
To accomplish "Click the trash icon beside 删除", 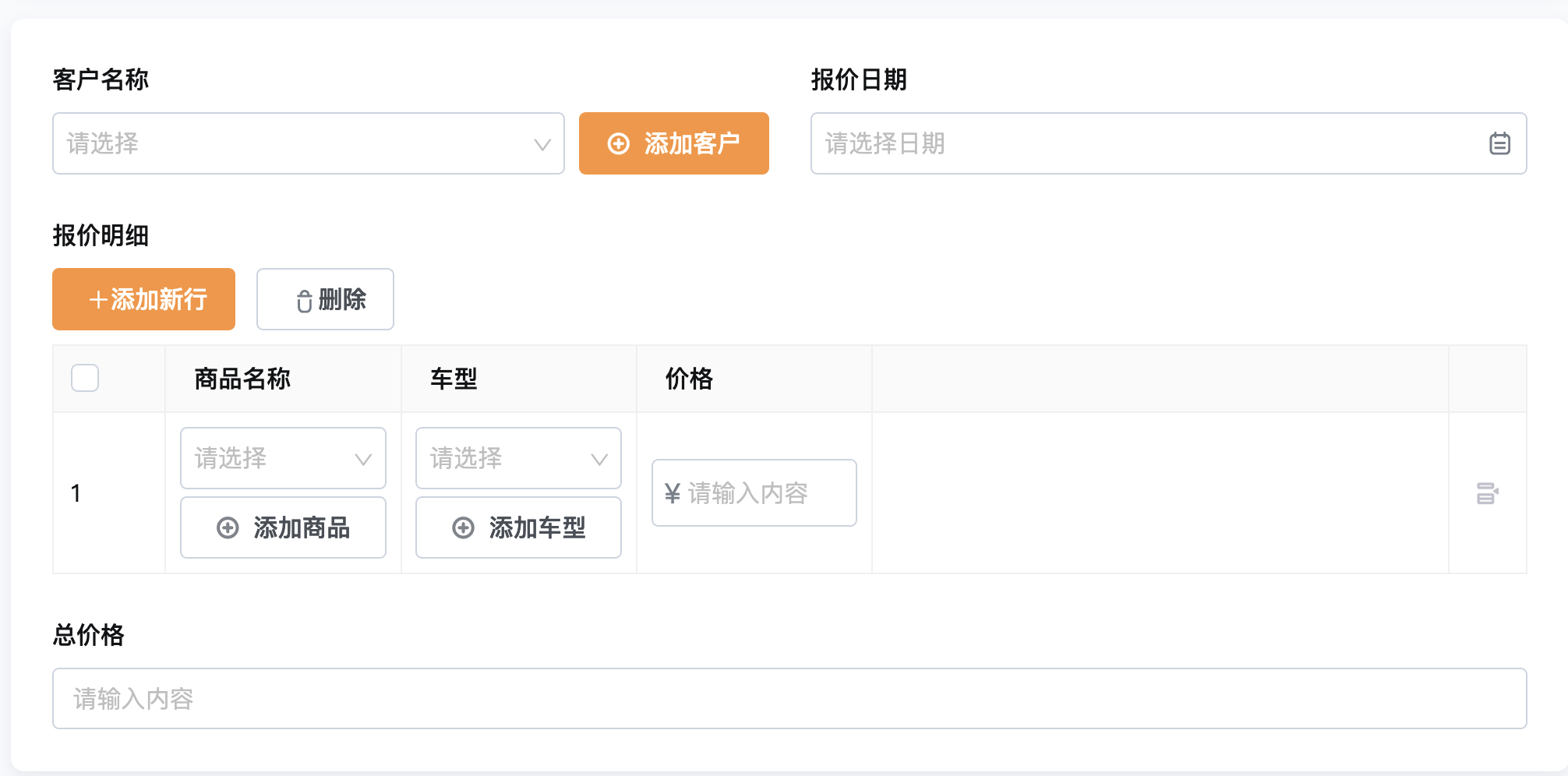I will coord(304,300).
